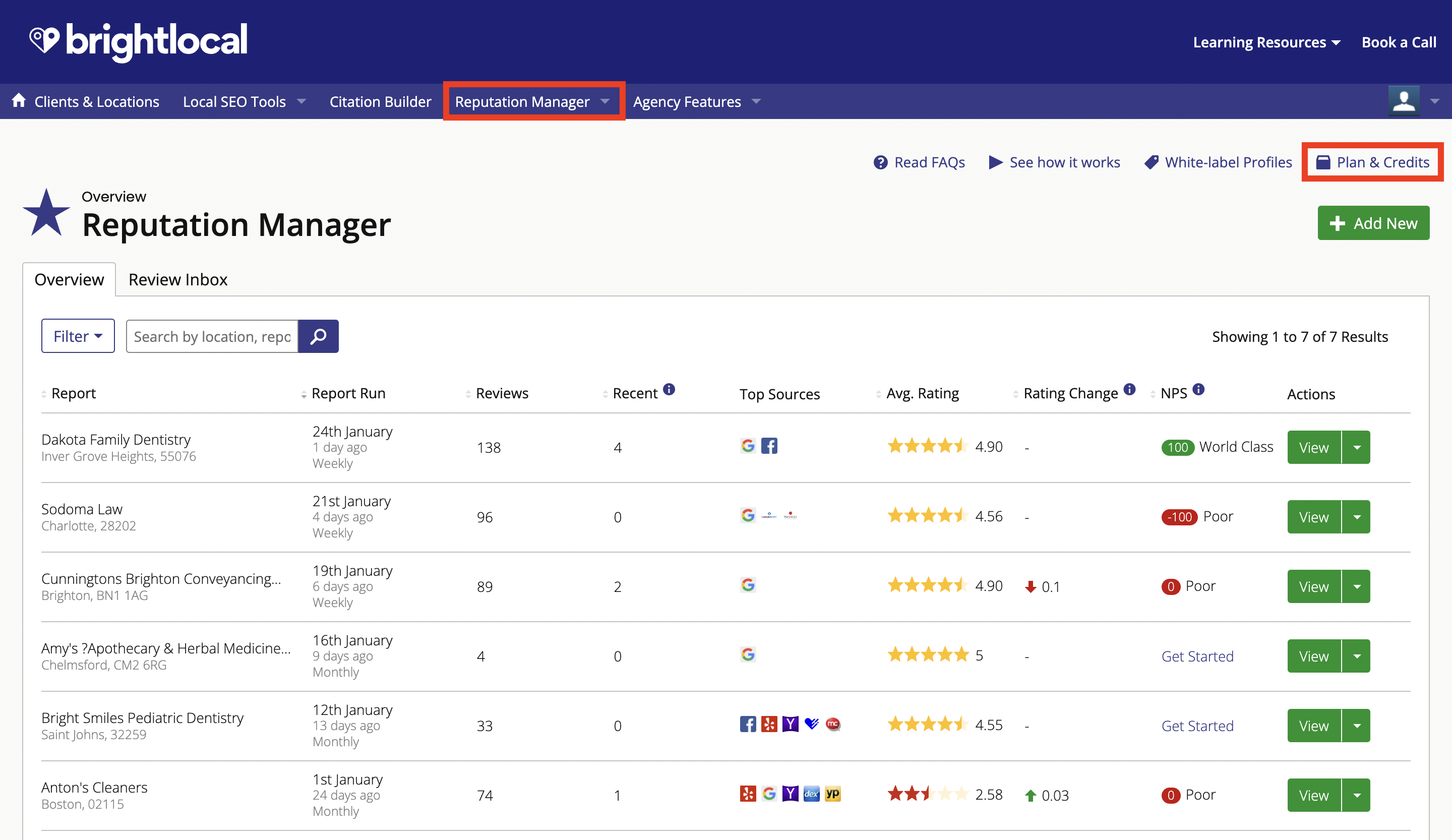The width and height of the screenshot is (1452, 840).
Task: Click Google source icon for Amy's Apothecary
Action: tap(748, 654)
